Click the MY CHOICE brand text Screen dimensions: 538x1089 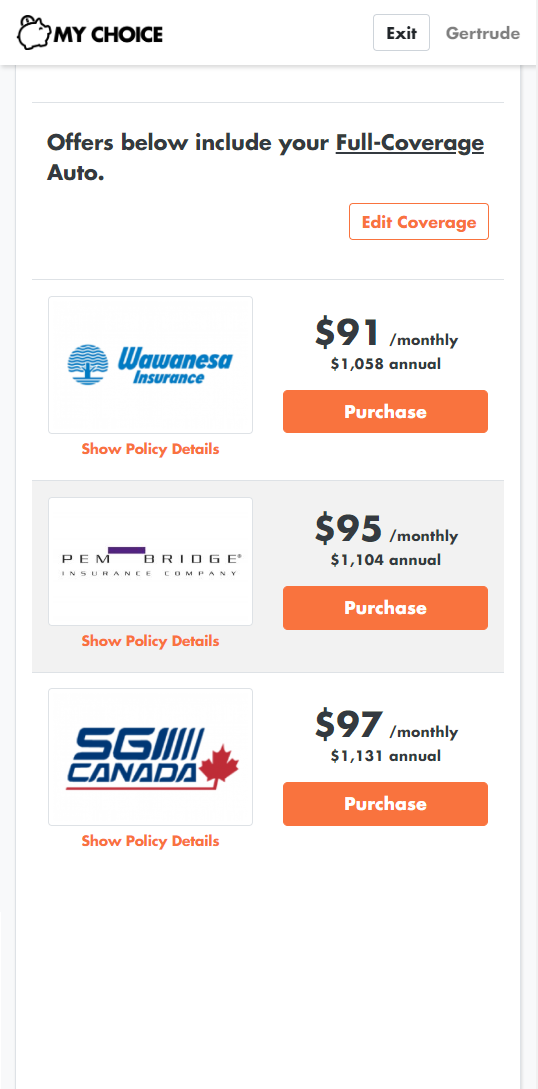[x=108, y=34]
